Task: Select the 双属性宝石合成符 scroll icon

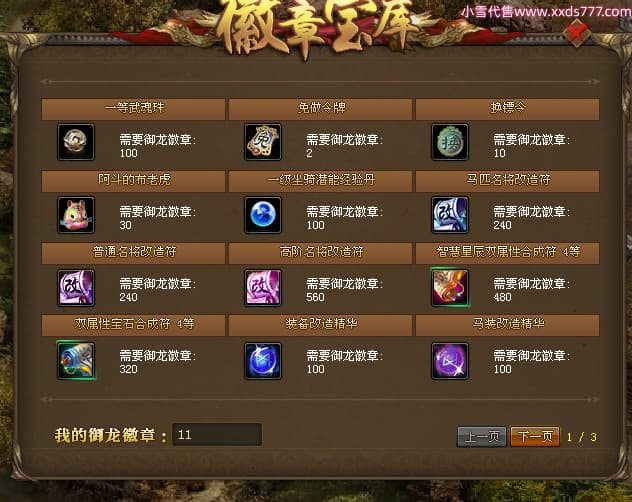Action: [x=76, y=360]
